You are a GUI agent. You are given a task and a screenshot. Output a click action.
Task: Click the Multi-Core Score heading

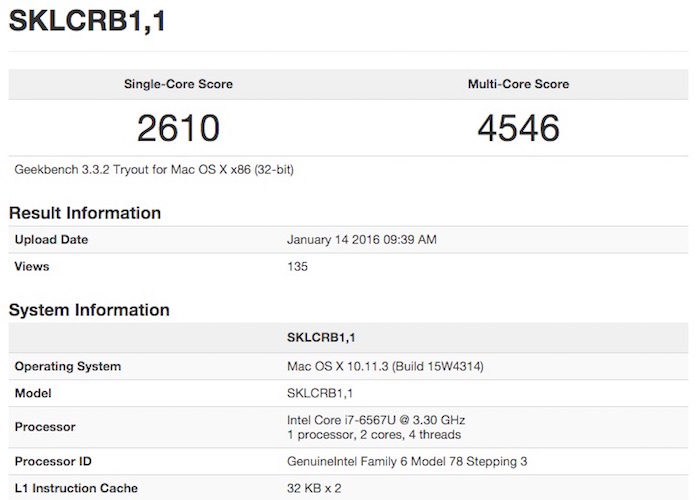tap(517, 84)
